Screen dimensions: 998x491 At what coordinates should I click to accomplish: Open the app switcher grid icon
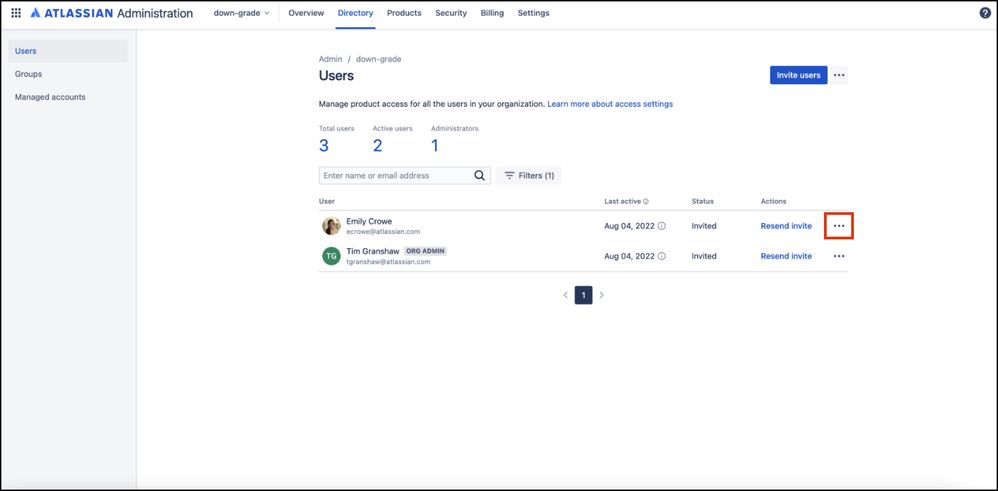point(16,13)
